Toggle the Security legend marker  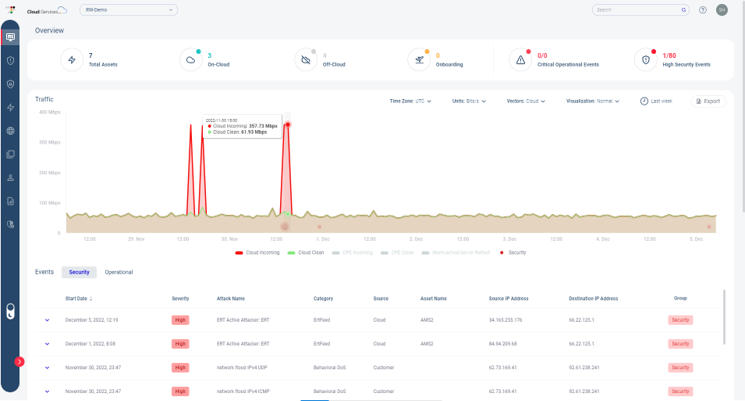point(513,253)
